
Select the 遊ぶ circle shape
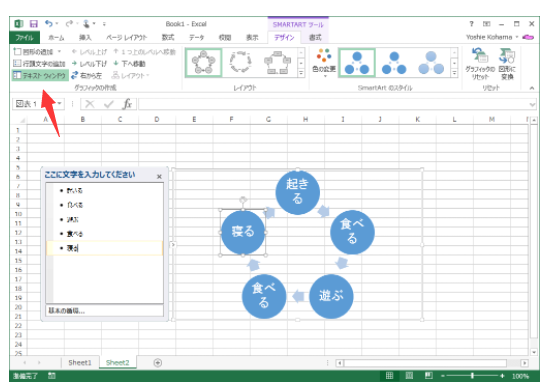tap(331, 297)
